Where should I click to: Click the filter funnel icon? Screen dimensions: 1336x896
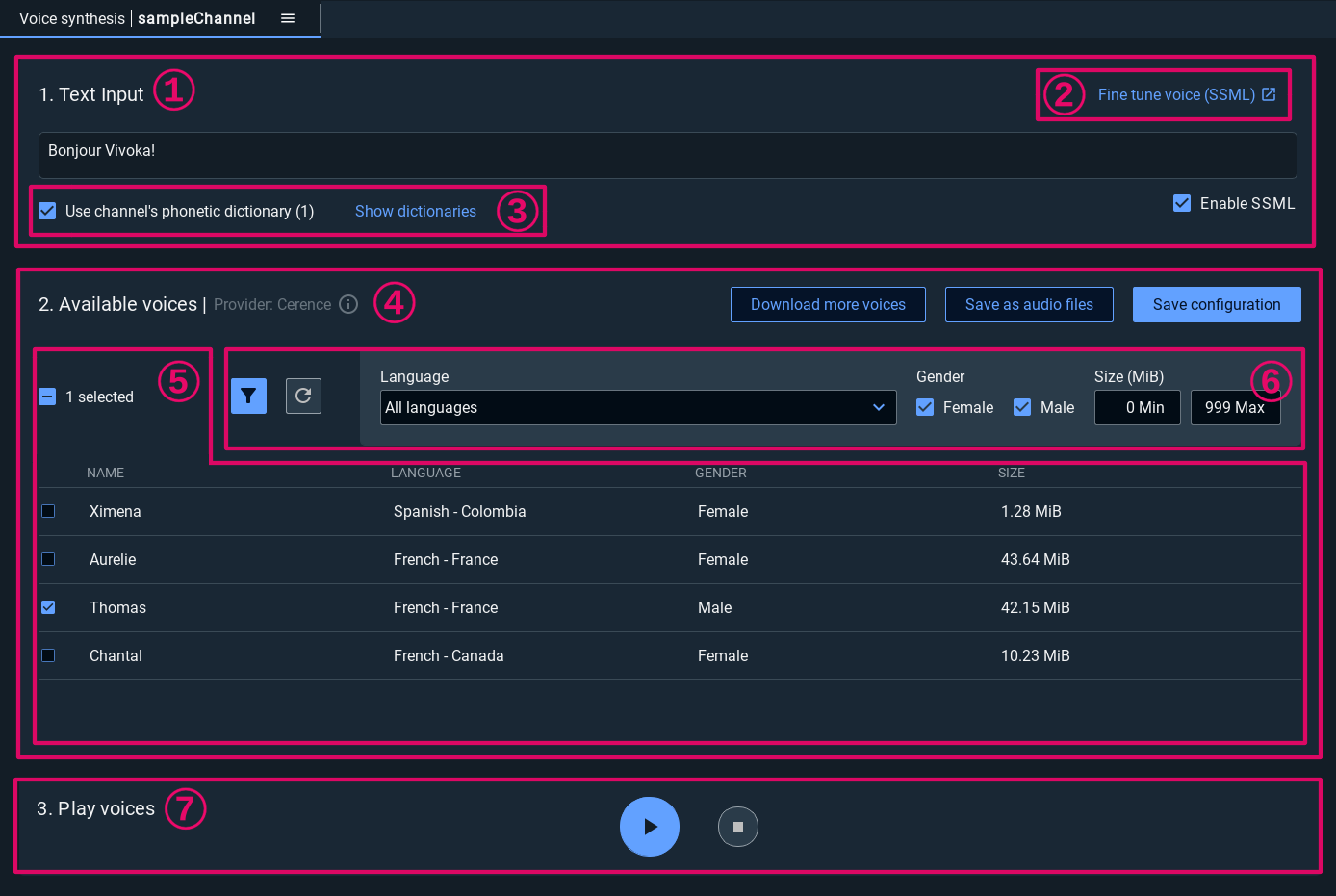point(248,396)
